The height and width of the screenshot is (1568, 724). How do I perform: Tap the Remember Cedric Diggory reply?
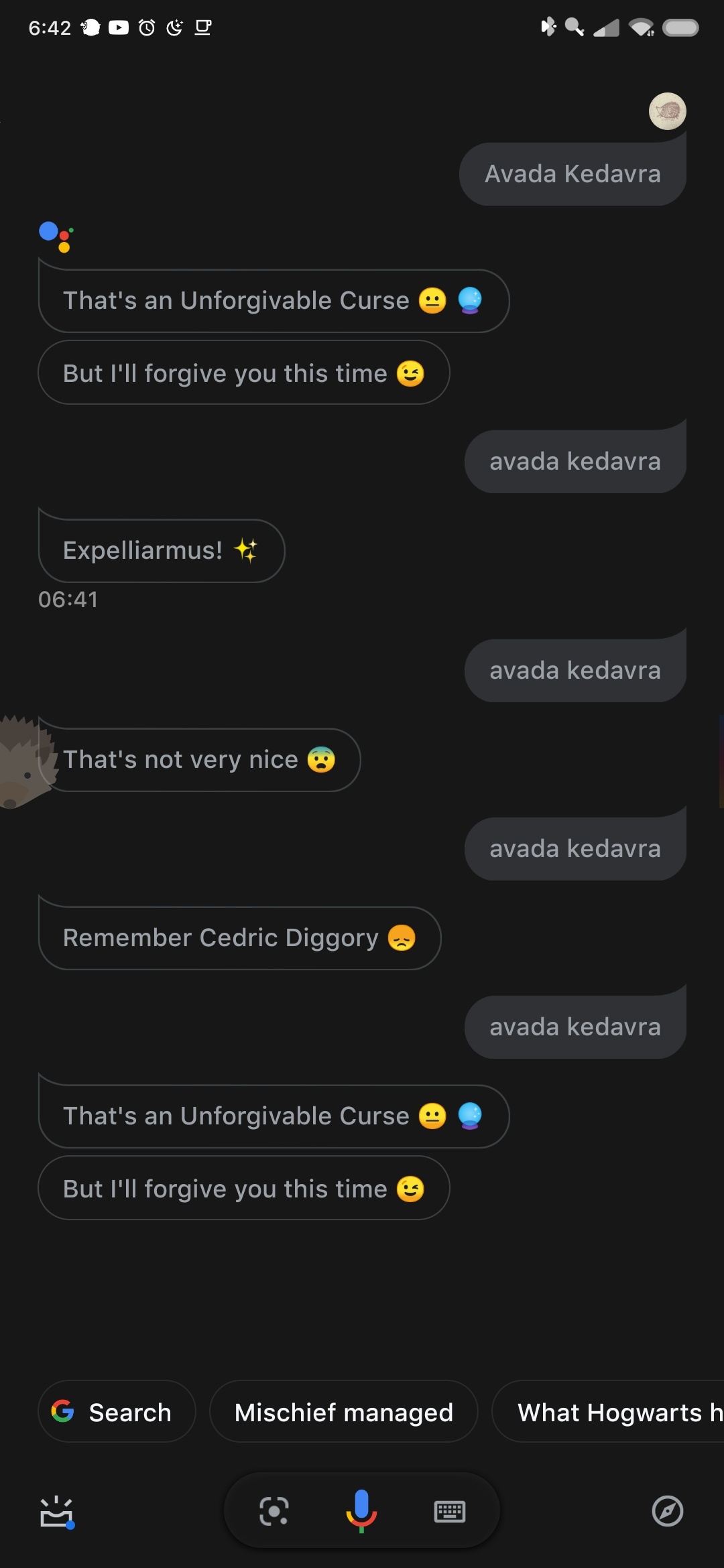[239, 937]
